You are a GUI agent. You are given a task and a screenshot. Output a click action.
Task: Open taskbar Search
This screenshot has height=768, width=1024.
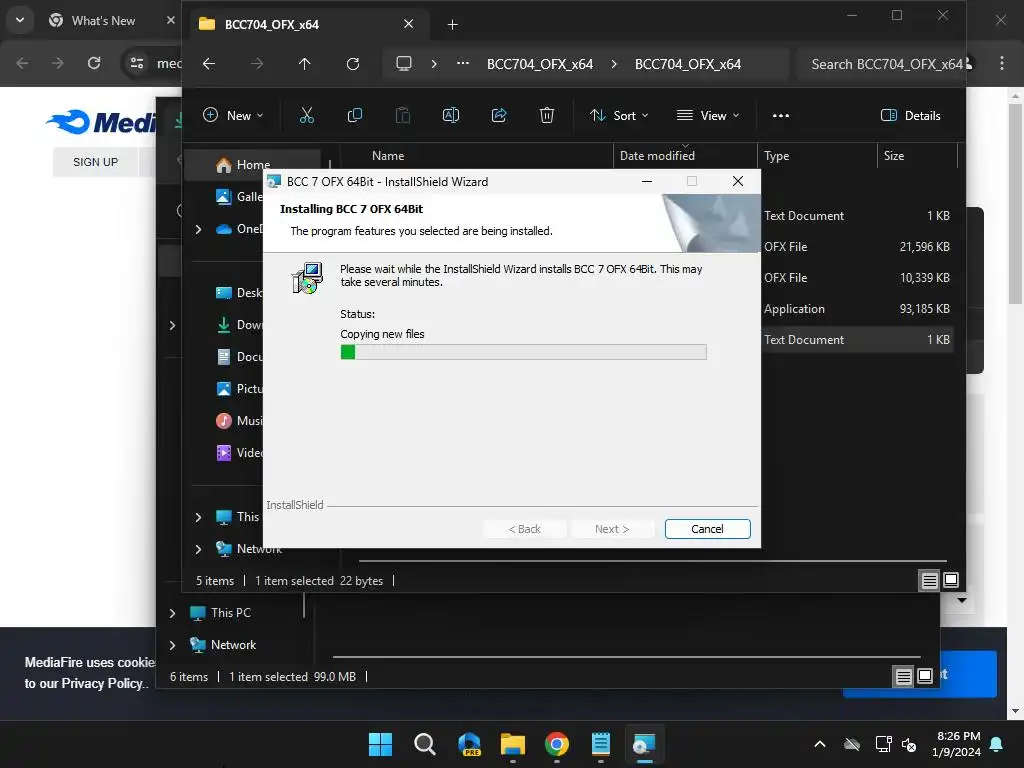tap(424, 744)
